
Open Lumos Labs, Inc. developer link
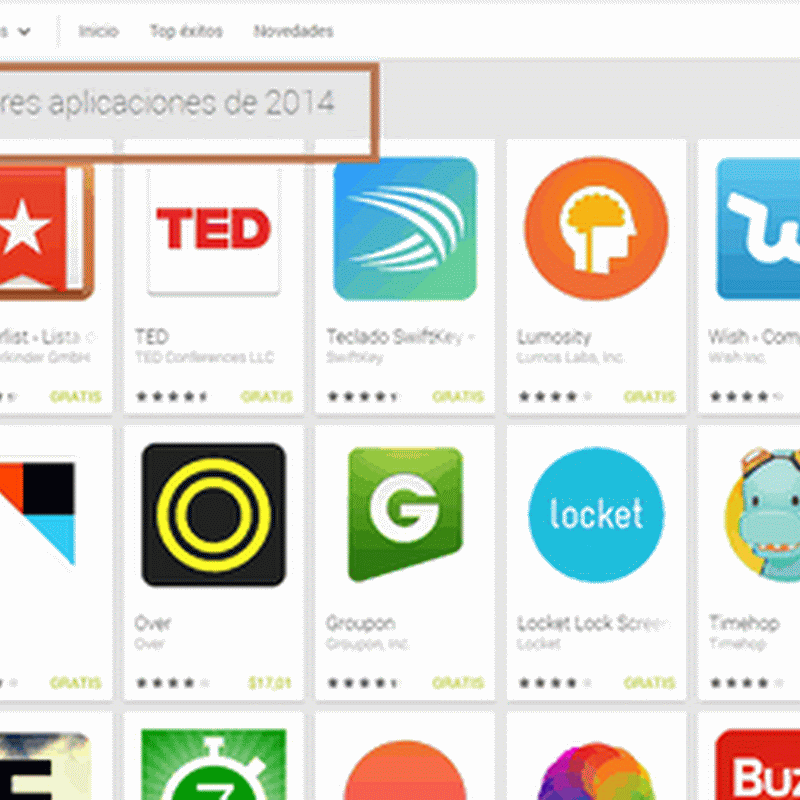pos(570,357)
